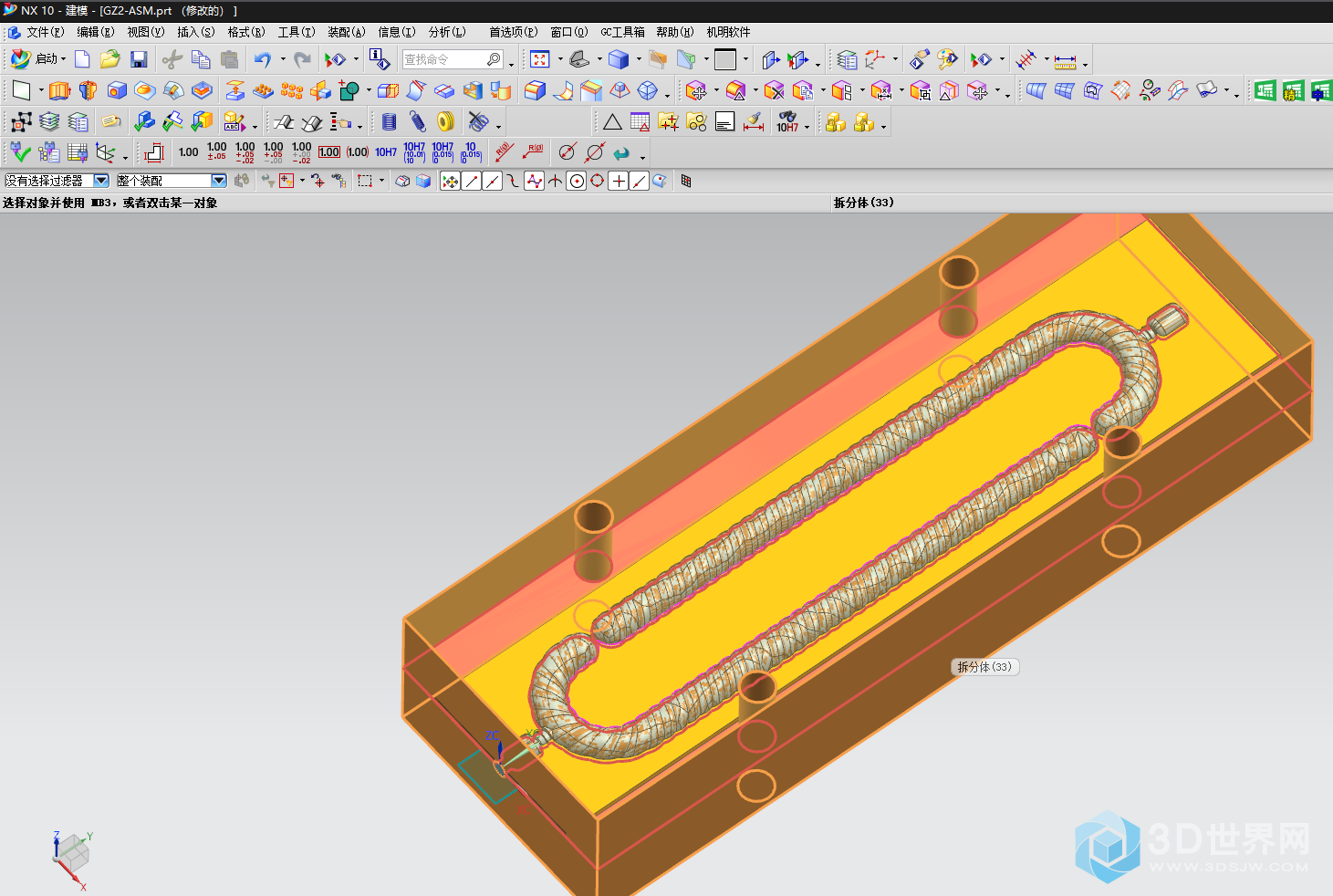Screen dimensions: 1333x896
Task: Click the Move Face icon
Action: tap(696, 90)
